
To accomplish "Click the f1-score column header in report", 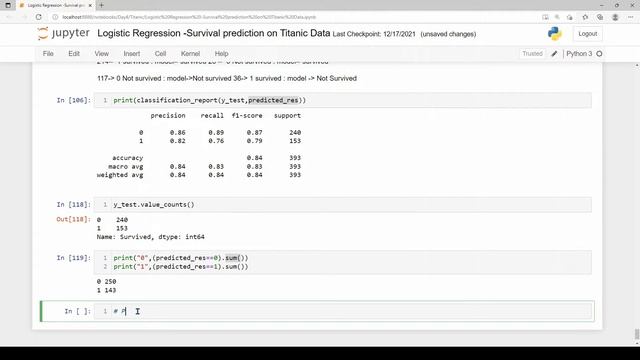I will (x=247, y=116).
